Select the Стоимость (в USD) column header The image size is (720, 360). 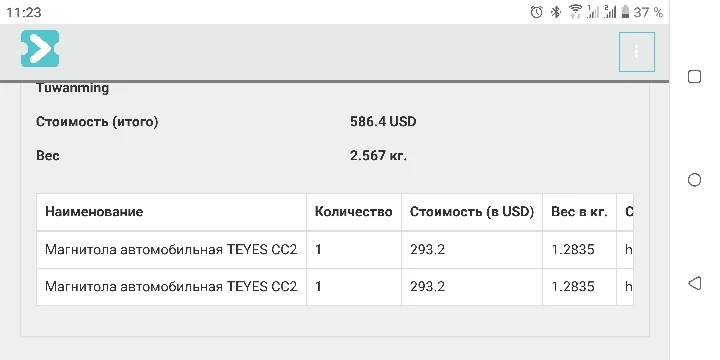(472, 212)
